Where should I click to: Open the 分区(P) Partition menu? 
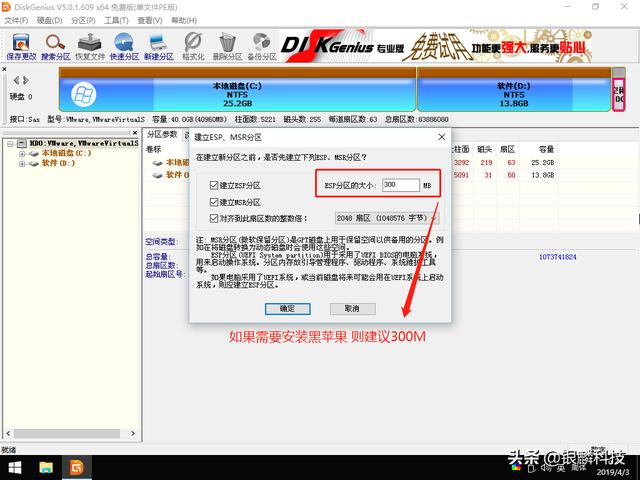[x=83, y=20]
